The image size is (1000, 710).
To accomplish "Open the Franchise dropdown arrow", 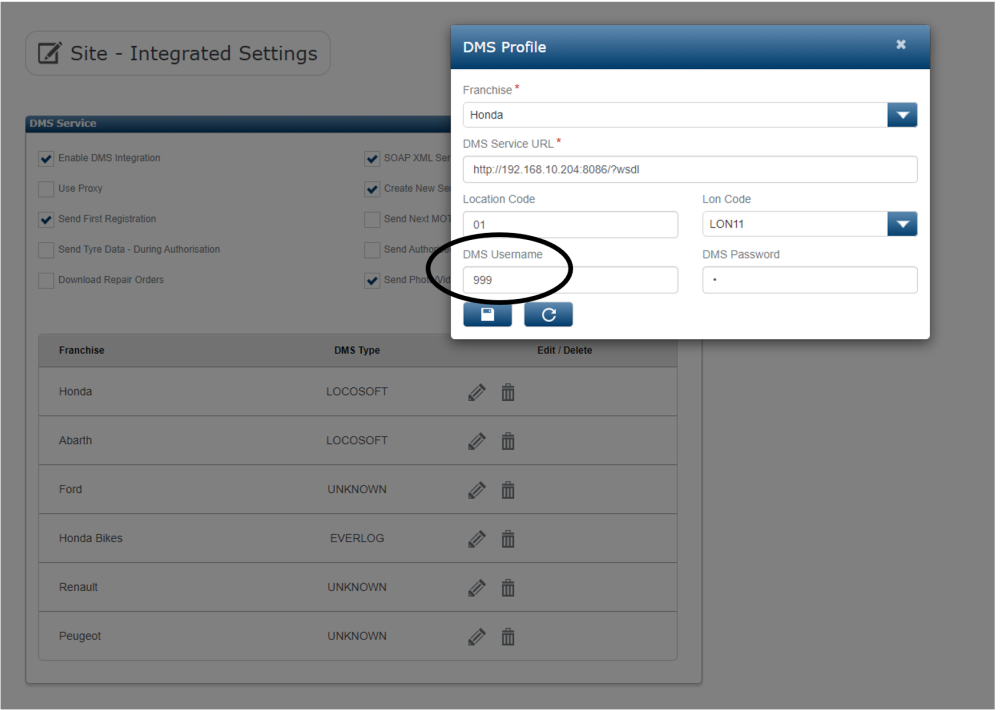I will pyautogui.click(x=902, y=115).
